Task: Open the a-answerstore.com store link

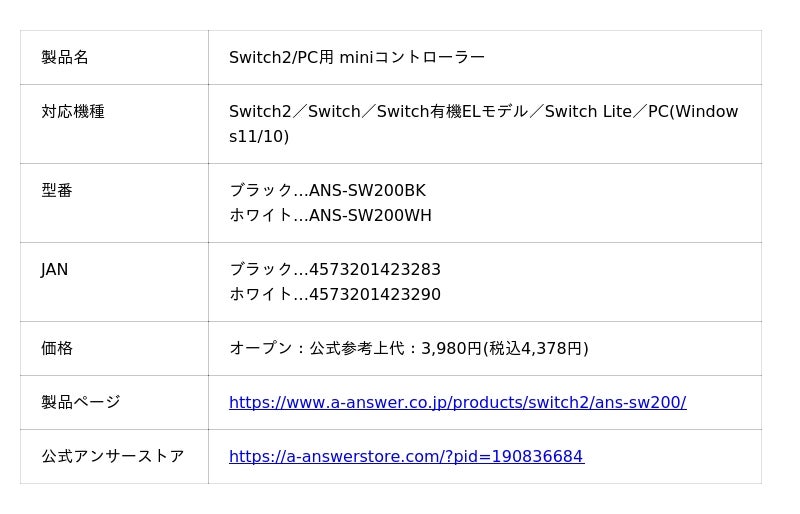Action: pyautogui.click(x=406, y=456)
